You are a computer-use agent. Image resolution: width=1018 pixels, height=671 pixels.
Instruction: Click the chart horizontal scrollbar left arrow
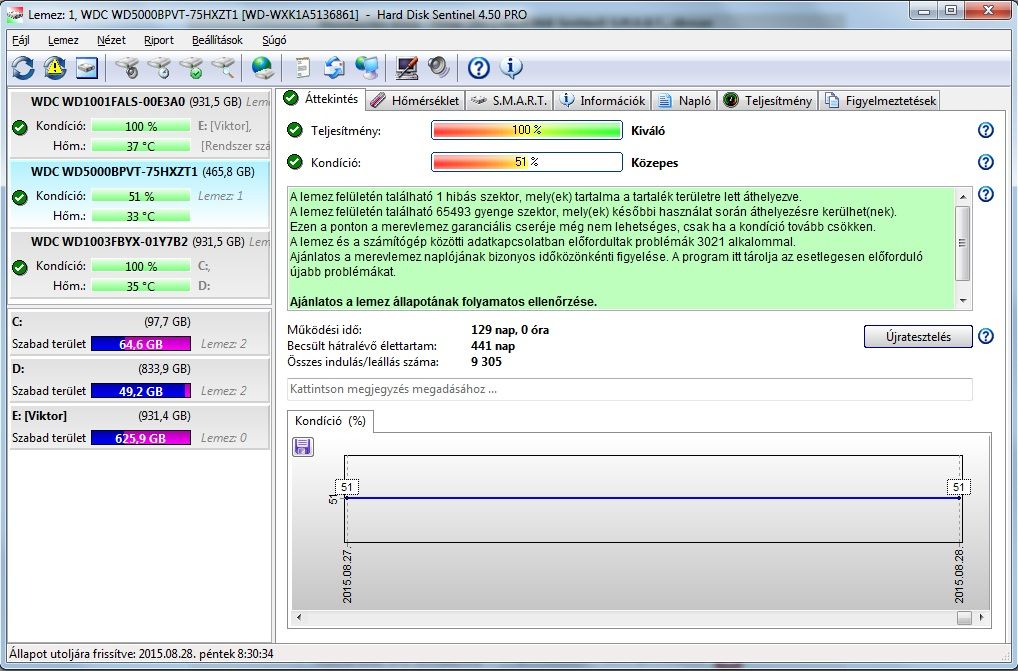click(x=299, y=617)
